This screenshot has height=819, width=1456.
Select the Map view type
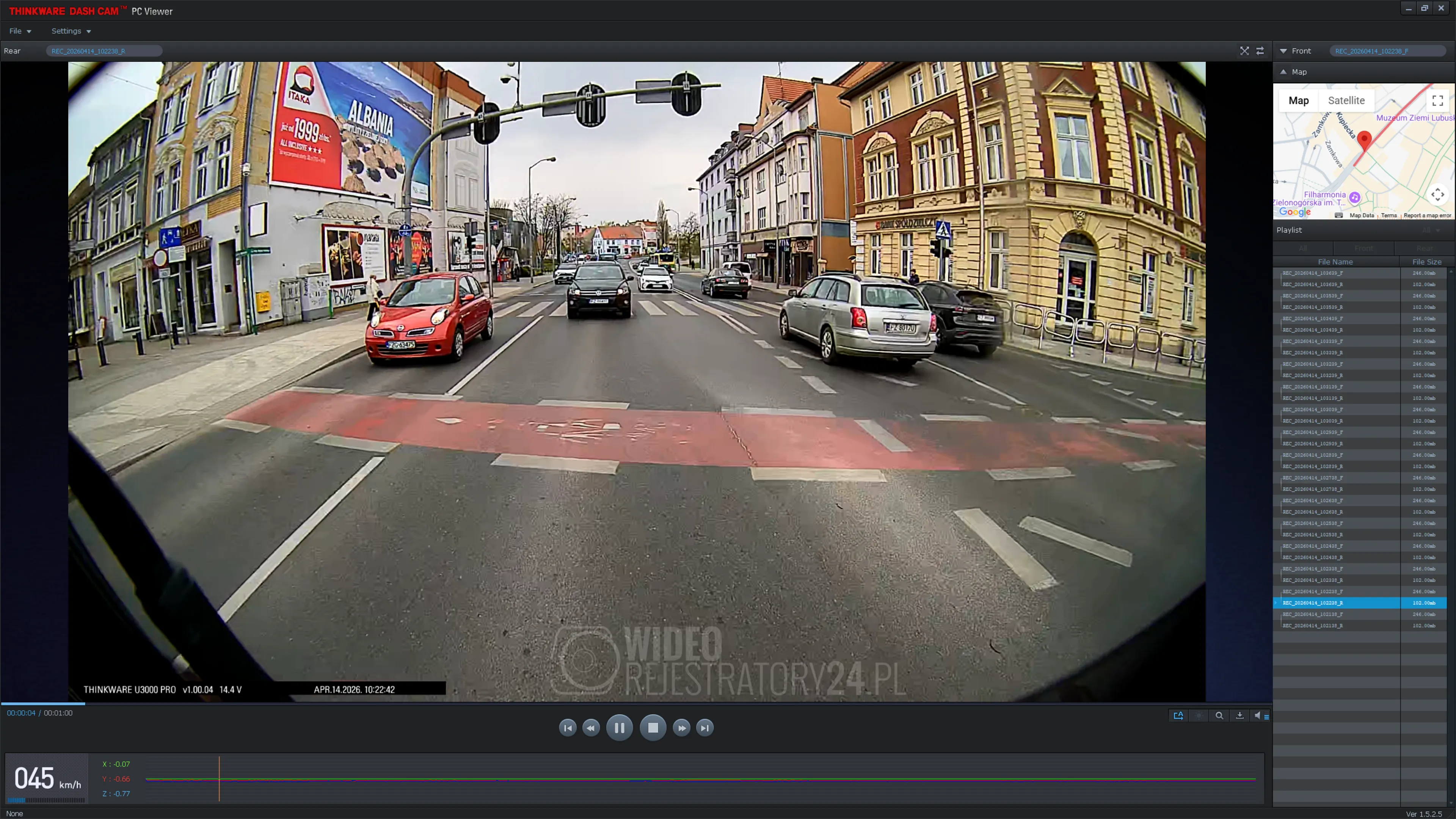pyautogui.click(x=1298, y=100)
